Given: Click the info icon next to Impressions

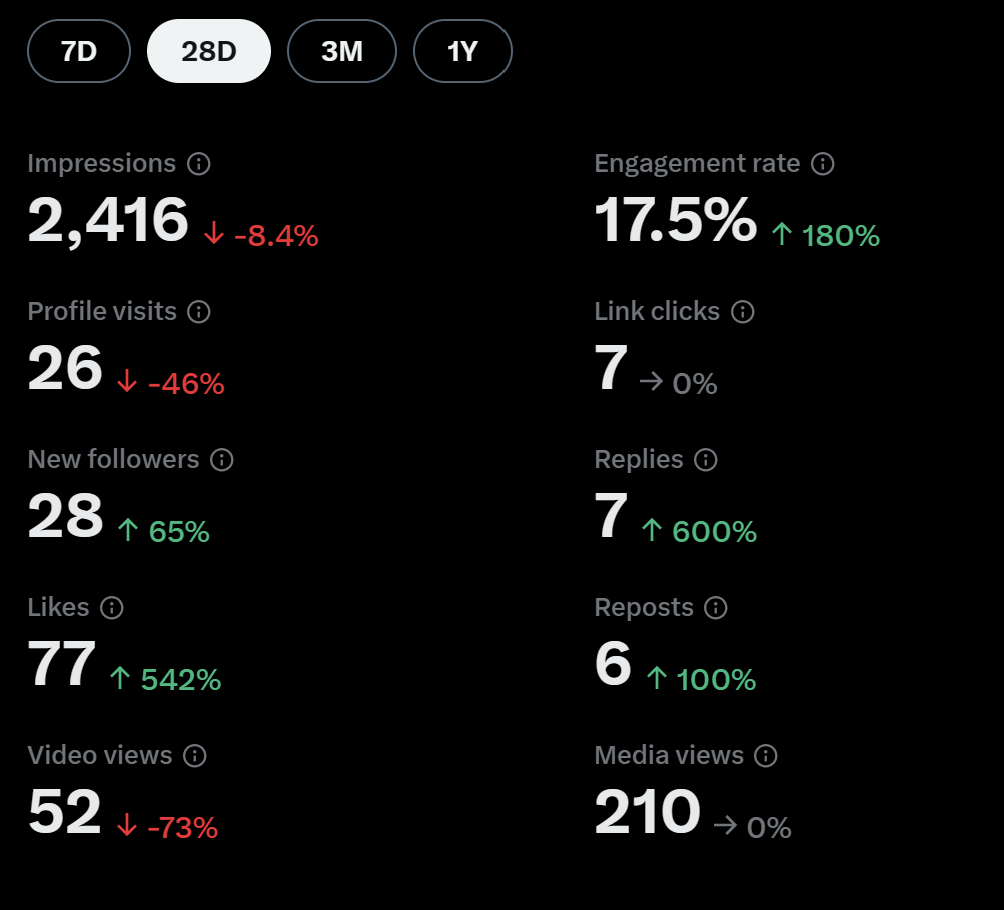Looking at the screenshot, I should coord(199,164).
